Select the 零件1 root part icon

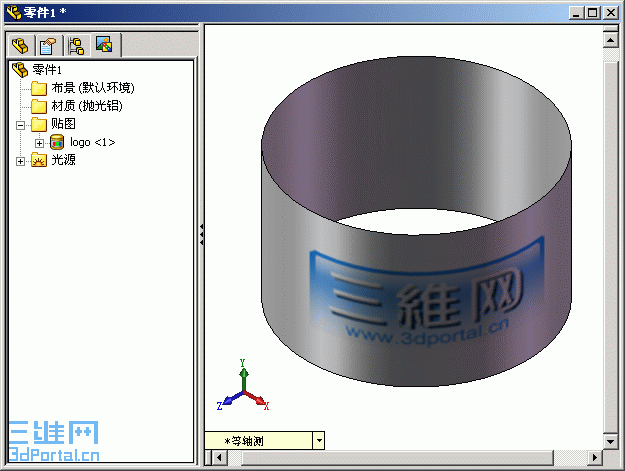[x=20, y=70]
